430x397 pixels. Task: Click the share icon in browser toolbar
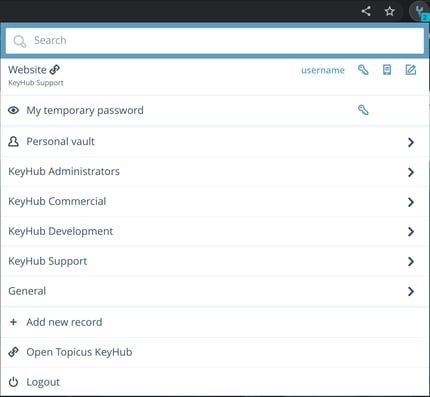366,11
